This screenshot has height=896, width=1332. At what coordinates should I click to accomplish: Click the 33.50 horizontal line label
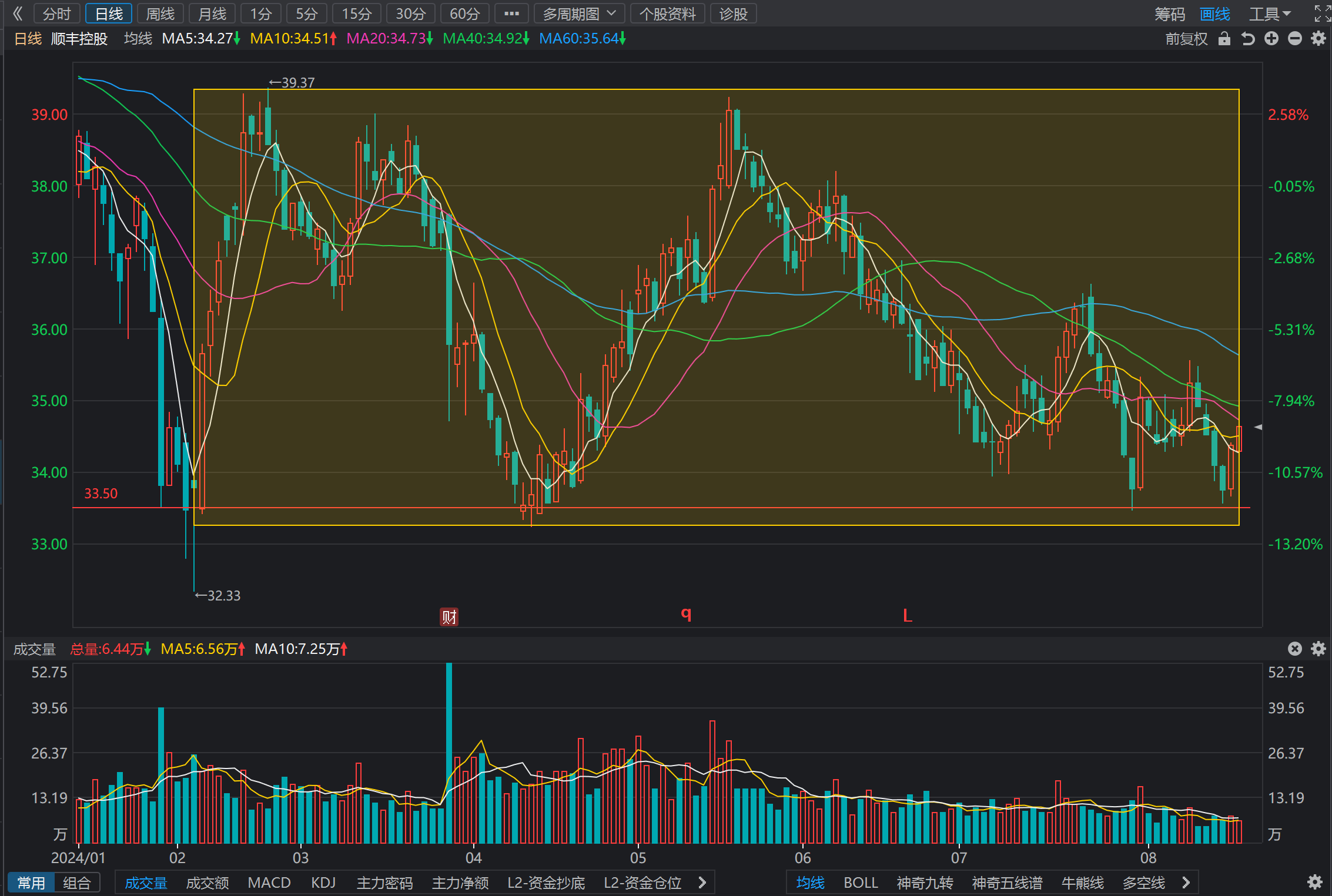101,494
